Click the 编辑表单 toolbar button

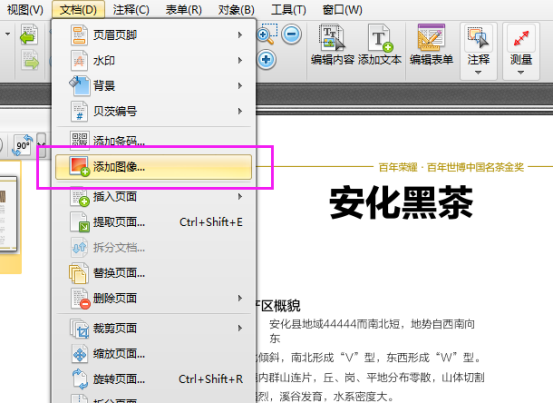point(431,45)
